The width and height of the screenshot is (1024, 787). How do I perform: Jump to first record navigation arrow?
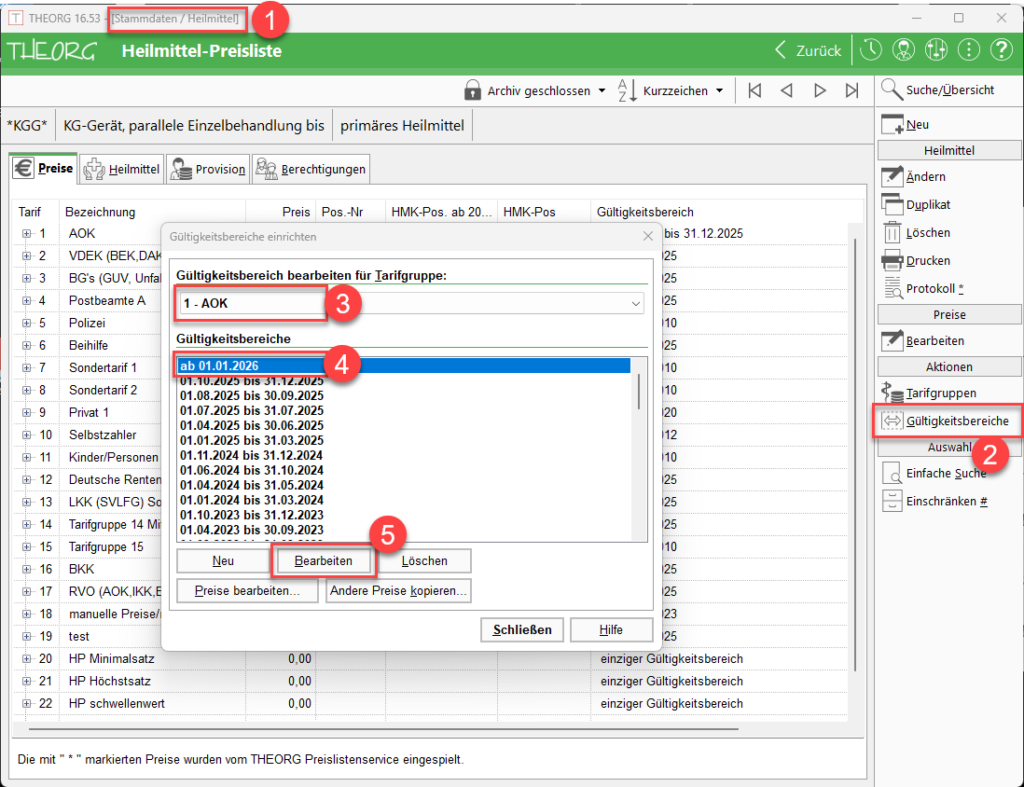pyautogui.click(x=754, y=91)
